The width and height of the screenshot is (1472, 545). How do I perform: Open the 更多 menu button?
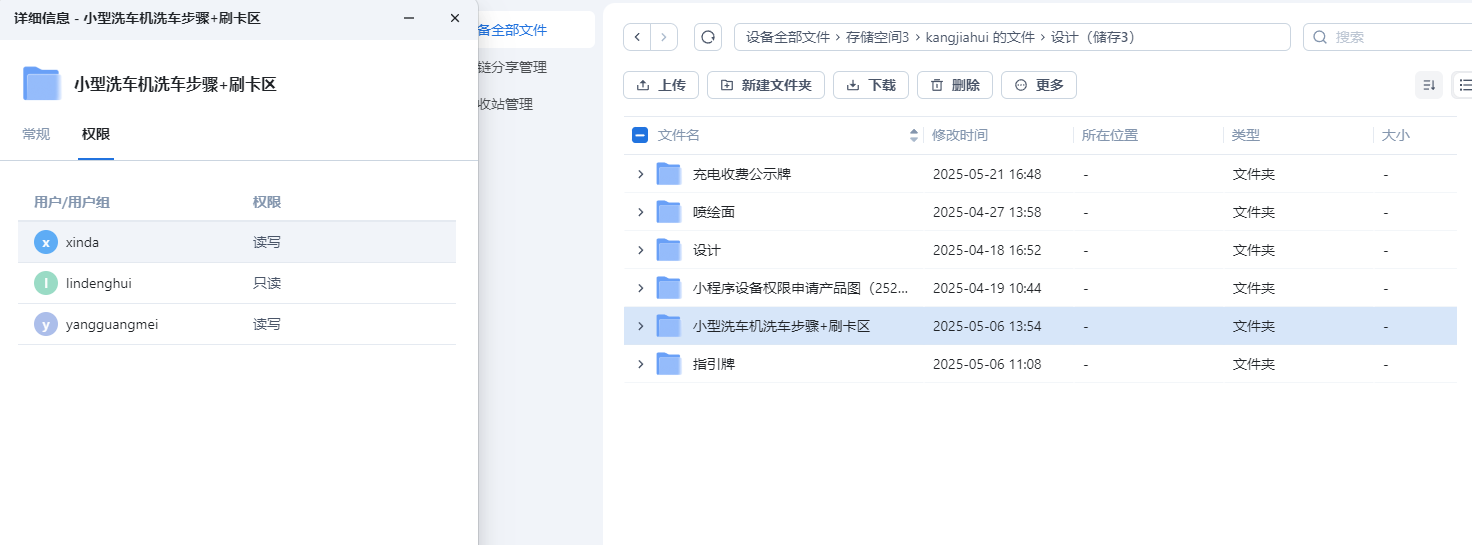1039,85
